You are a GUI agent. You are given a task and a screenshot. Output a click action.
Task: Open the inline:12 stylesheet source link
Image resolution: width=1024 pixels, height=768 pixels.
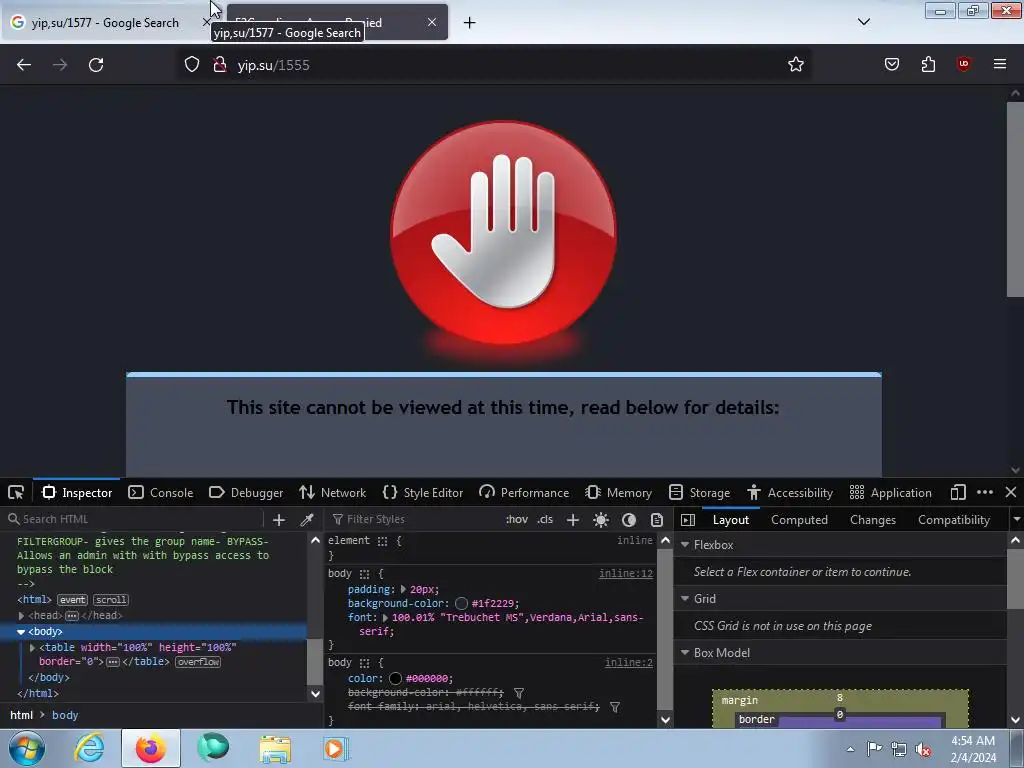[x=626, y=574]
